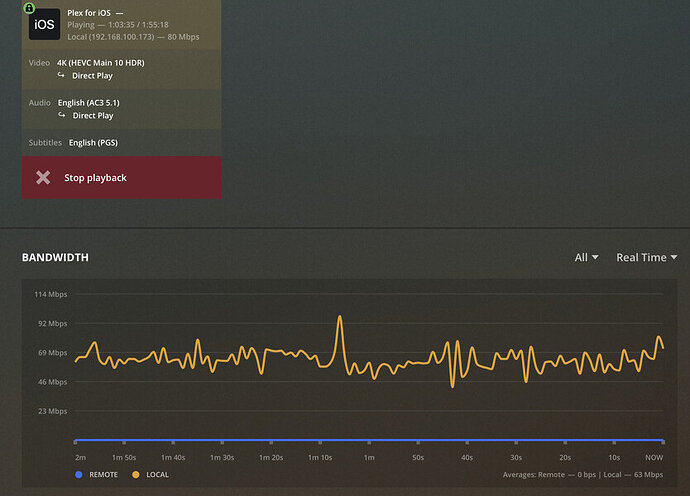The image size is (690, 496).
Task: Click the 30s time axis label
Action: click(x=516, y=457)
